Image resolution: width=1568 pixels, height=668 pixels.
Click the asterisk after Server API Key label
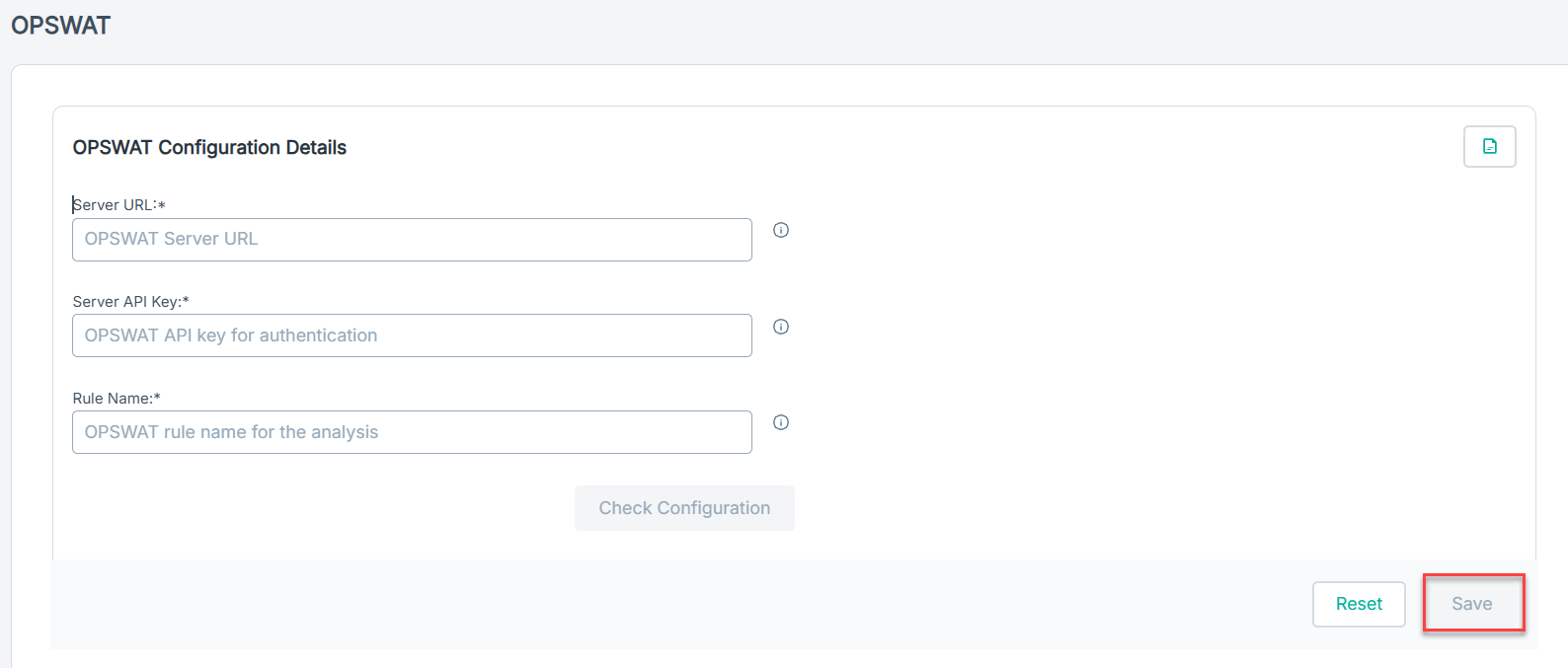[186, 301]
